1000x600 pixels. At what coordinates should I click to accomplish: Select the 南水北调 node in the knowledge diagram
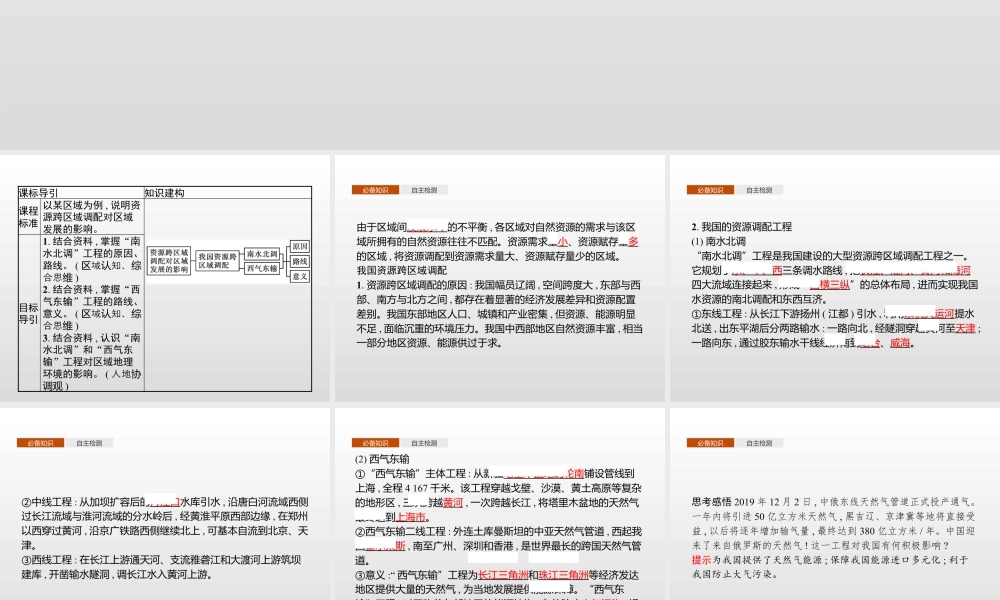[262, 253]
